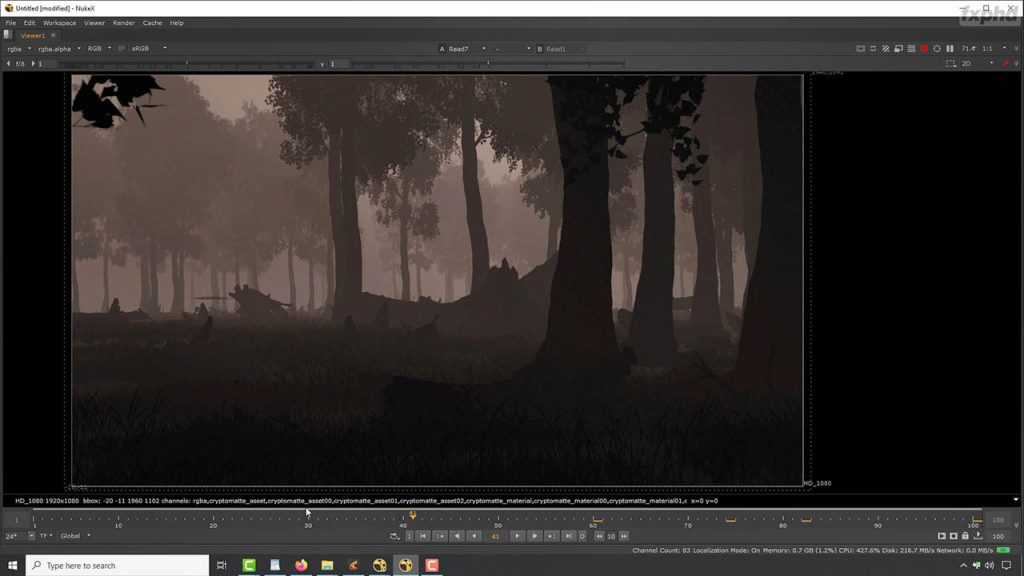Click the red stop-updating icon in viewer toolbar

click(924, 49)
